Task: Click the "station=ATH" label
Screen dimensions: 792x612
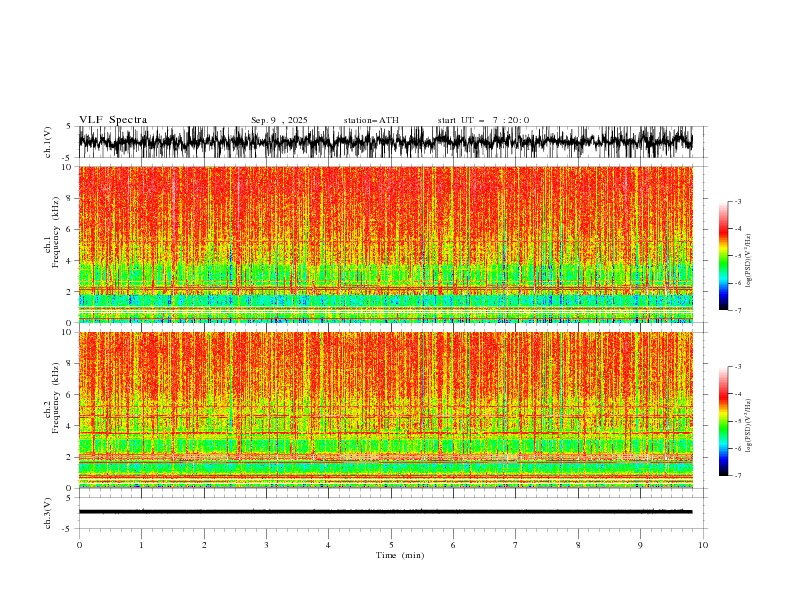Action: click(371, 120)
